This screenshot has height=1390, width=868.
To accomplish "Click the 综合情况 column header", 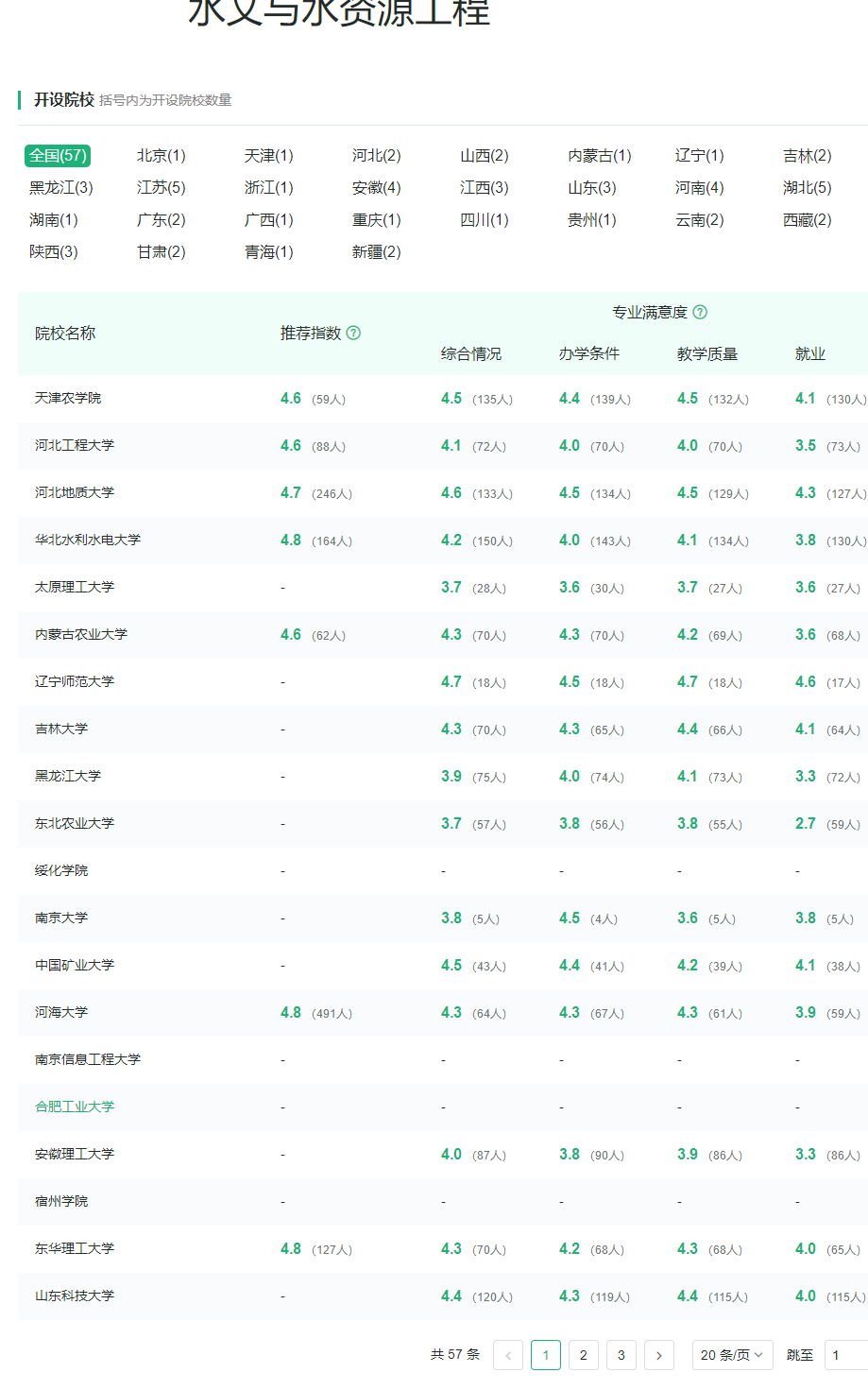I will pyautogui.click(x=471, y=353).
